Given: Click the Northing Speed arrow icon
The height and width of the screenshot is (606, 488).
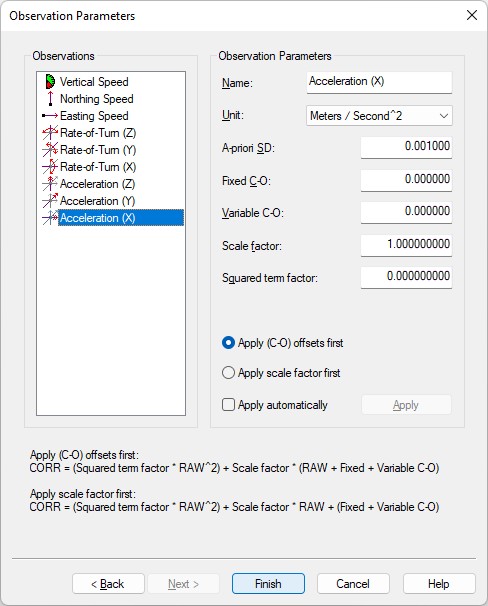Looking at the screenshot, I should pyautogui.click(x=50, y=99).
